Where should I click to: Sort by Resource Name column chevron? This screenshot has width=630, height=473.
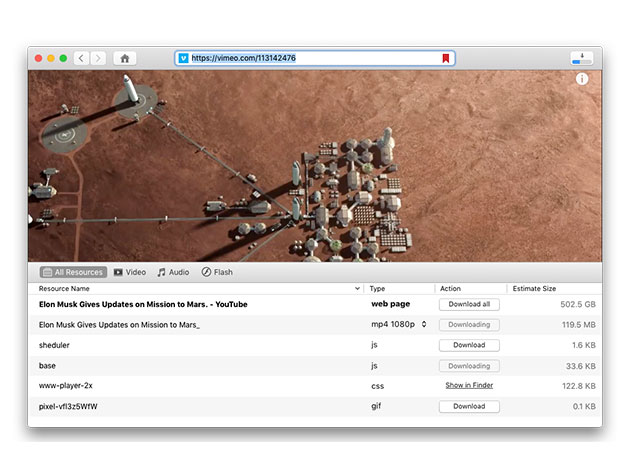357,289
